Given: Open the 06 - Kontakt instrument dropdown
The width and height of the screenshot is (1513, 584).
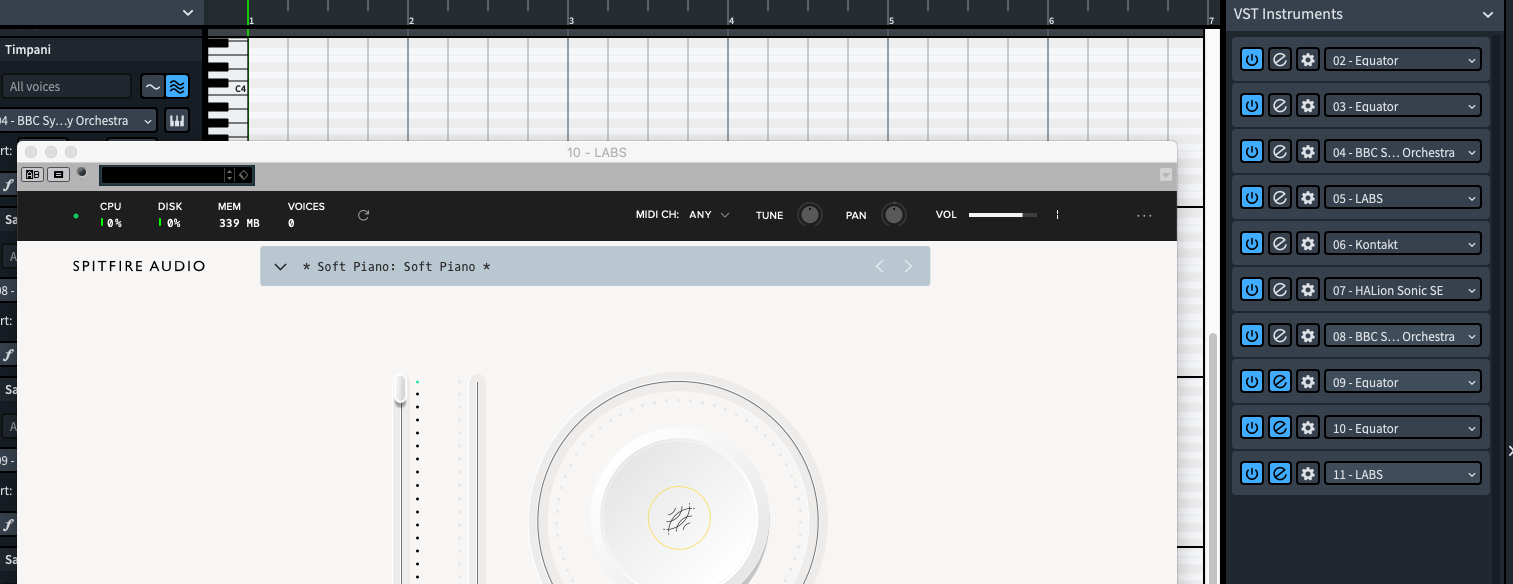Looking at the screenshot, I should tap(1402, 244).
